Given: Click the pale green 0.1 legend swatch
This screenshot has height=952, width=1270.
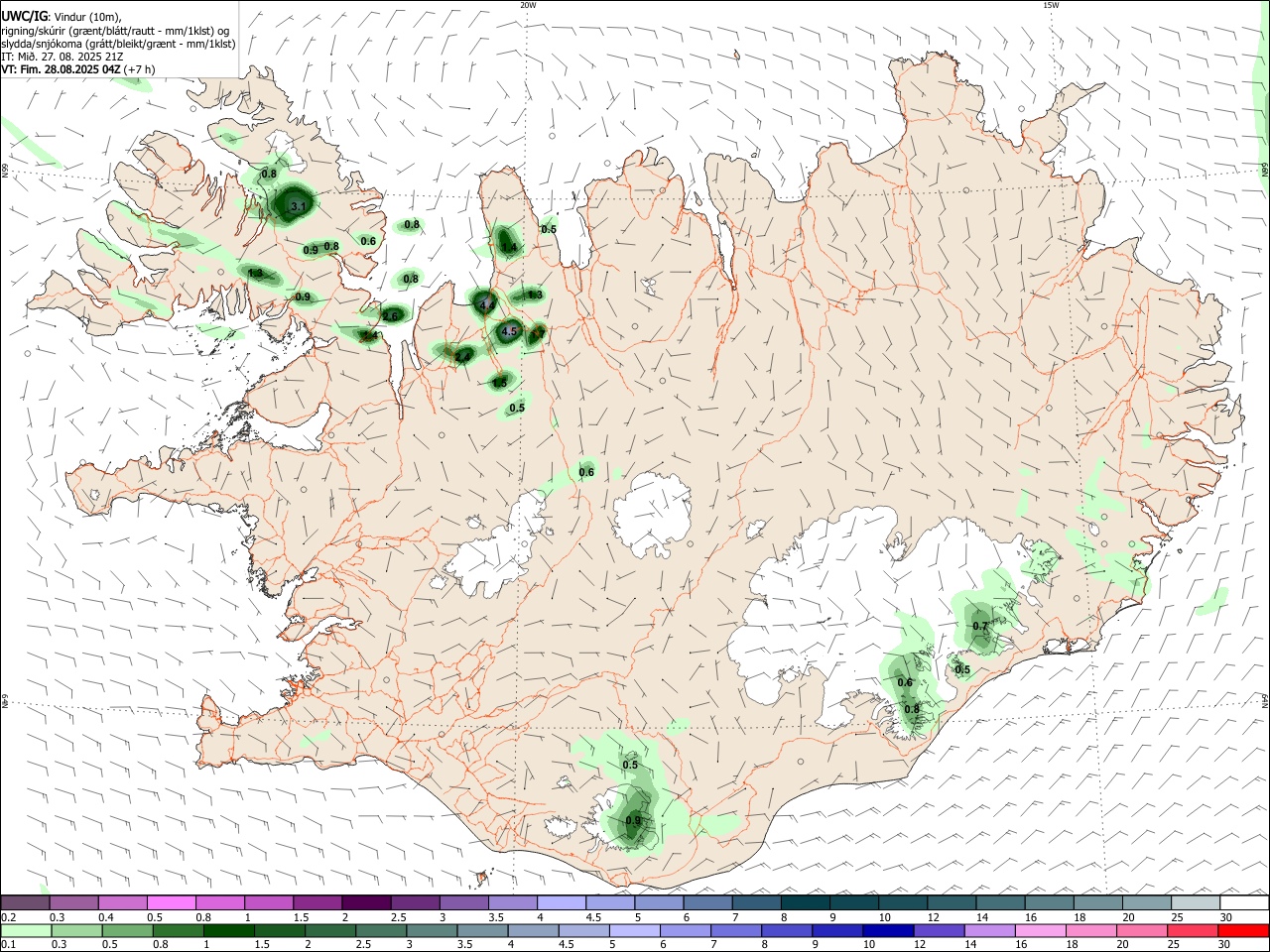Looking at the screenshot, I should tap(26, 930).
